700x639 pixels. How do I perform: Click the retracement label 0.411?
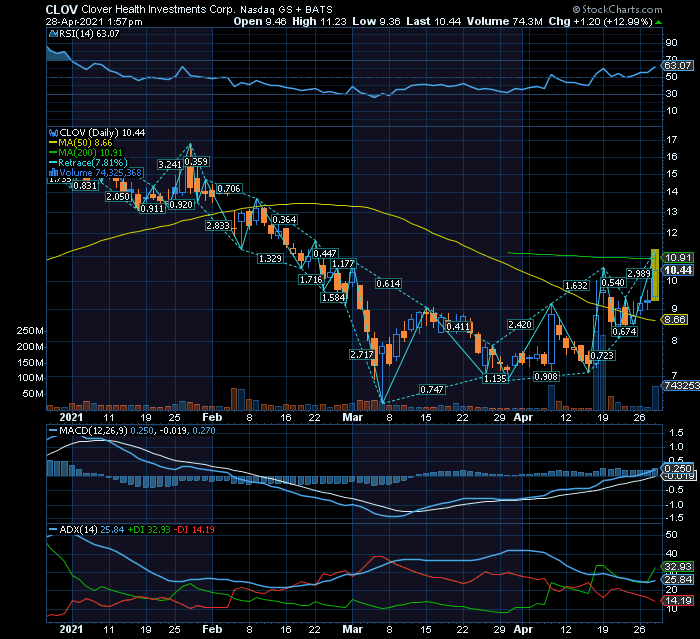point(458,327)
